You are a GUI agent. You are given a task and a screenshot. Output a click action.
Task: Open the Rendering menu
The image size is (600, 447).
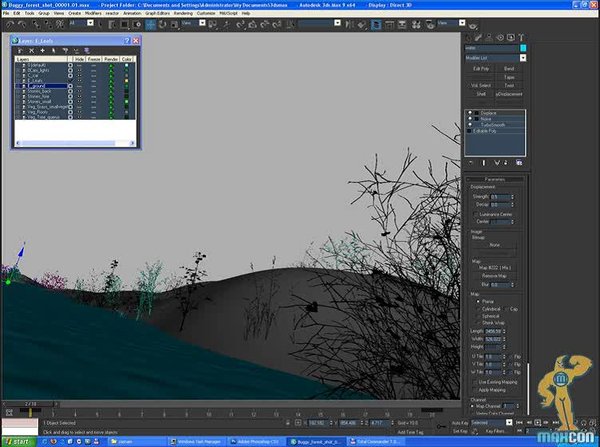[183, 13]
